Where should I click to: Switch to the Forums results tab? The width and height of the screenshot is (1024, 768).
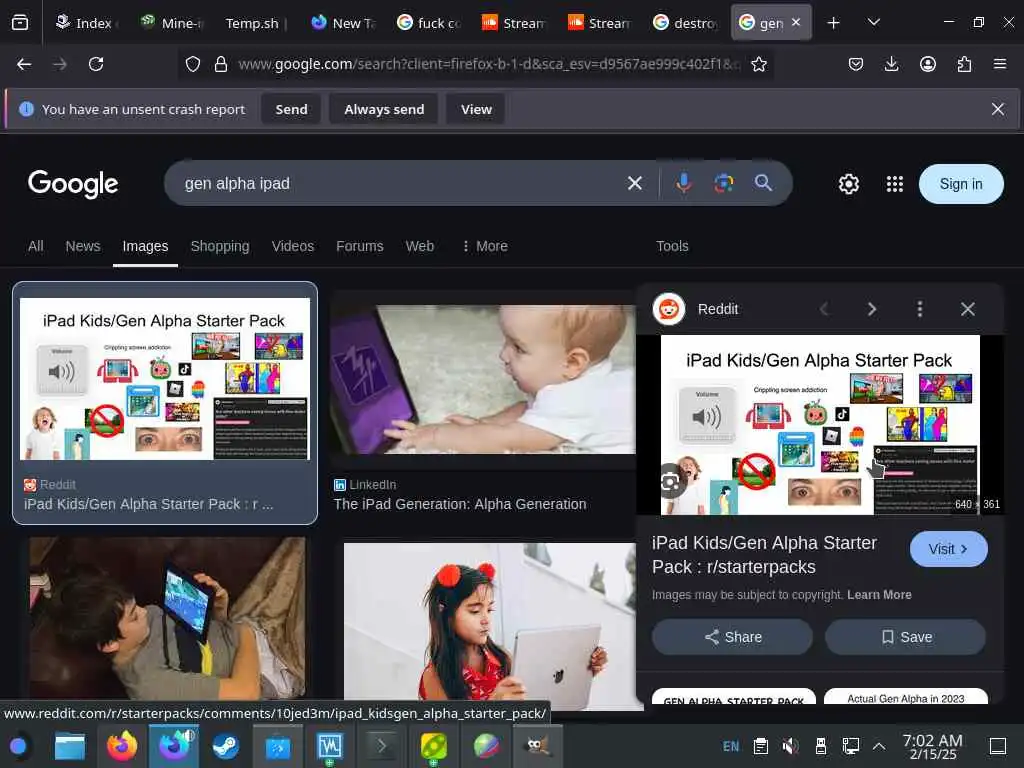(x=360, y=246)
